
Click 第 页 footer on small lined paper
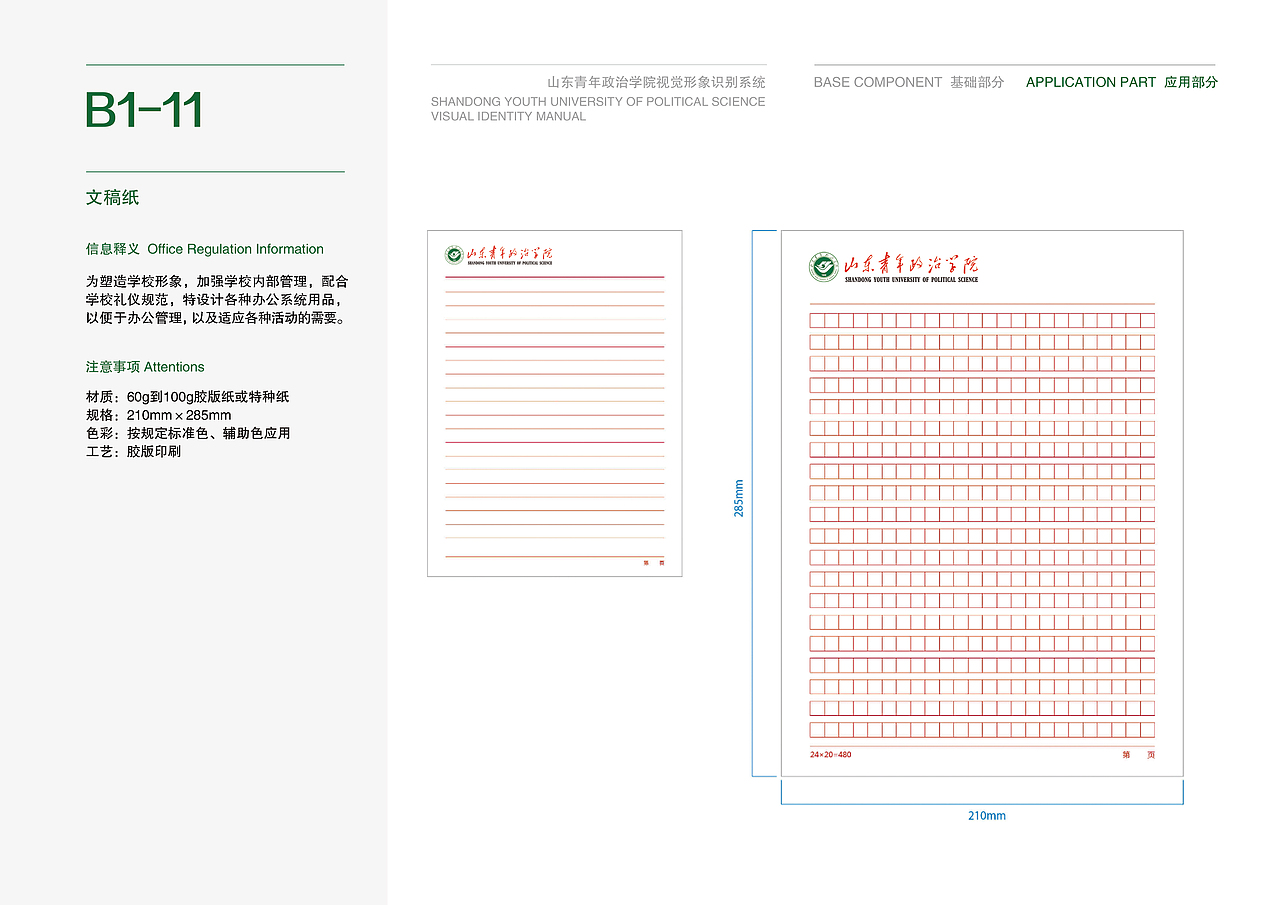coord(654,563)
